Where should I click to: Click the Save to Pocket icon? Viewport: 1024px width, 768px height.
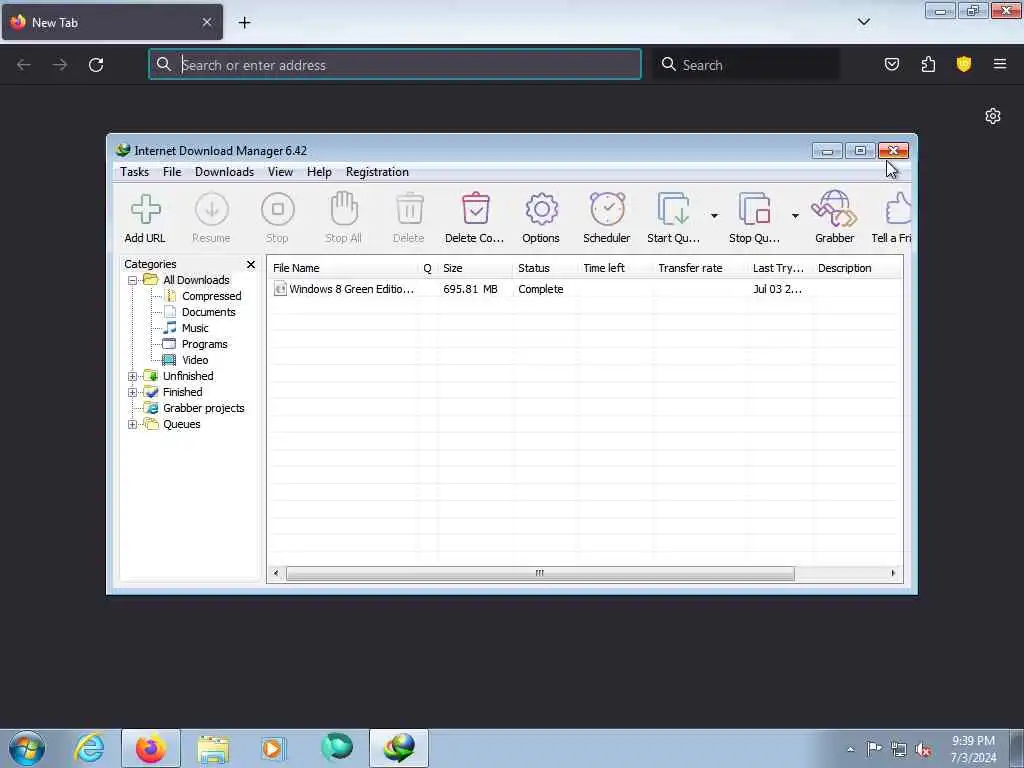pyautogui.click(x=892, y=64)
